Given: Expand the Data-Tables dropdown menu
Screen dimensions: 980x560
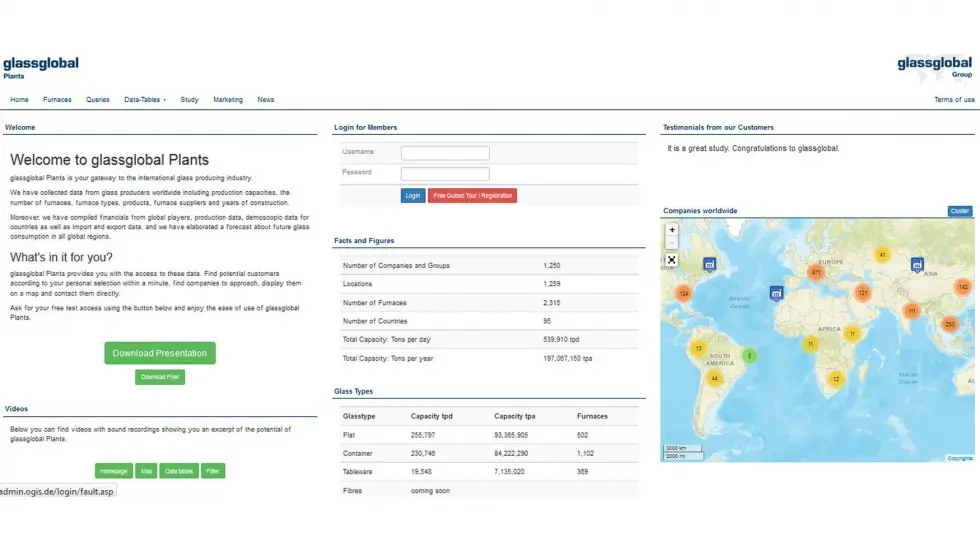Looking at the screenshot, I should (145, 100).
